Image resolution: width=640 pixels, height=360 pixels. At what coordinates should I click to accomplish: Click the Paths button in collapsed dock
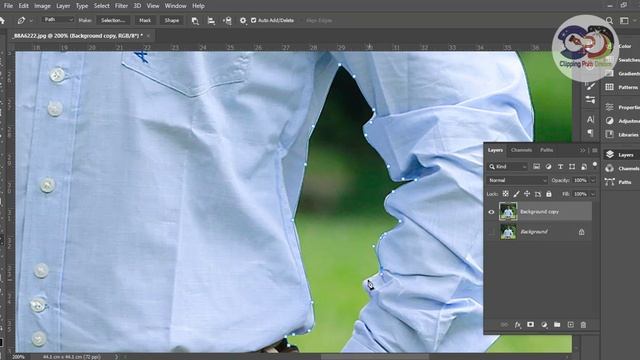(622, 182)
